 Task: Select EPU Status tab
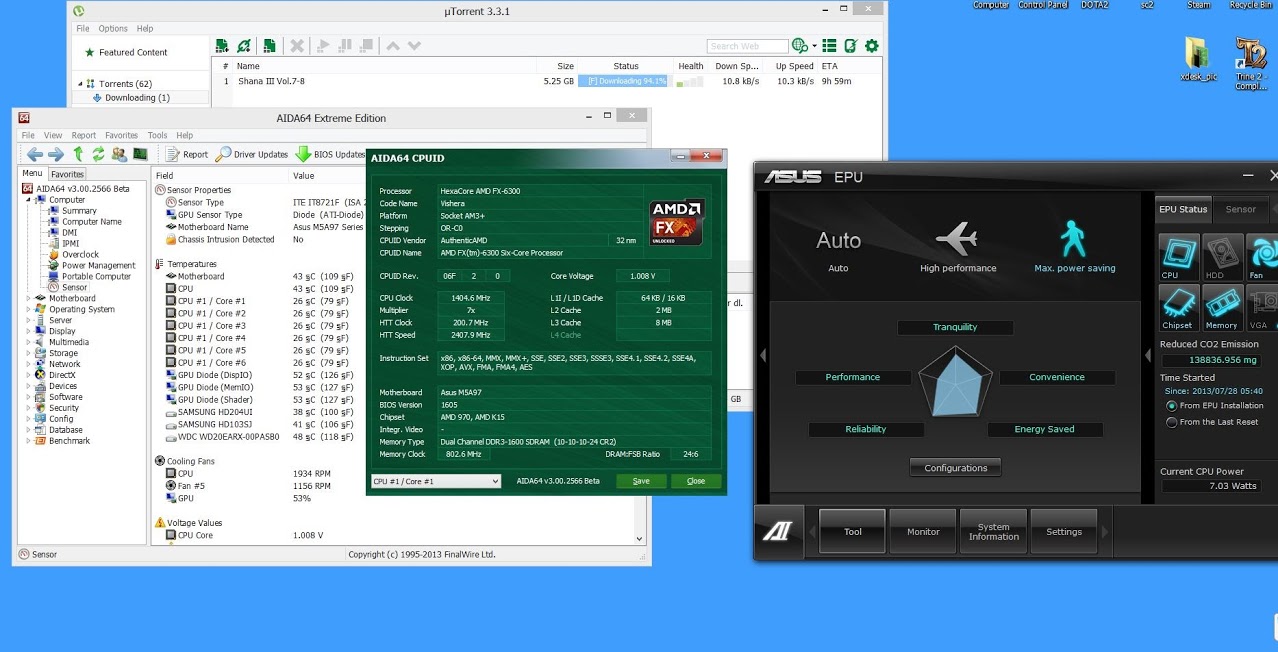pos(1183,209)
